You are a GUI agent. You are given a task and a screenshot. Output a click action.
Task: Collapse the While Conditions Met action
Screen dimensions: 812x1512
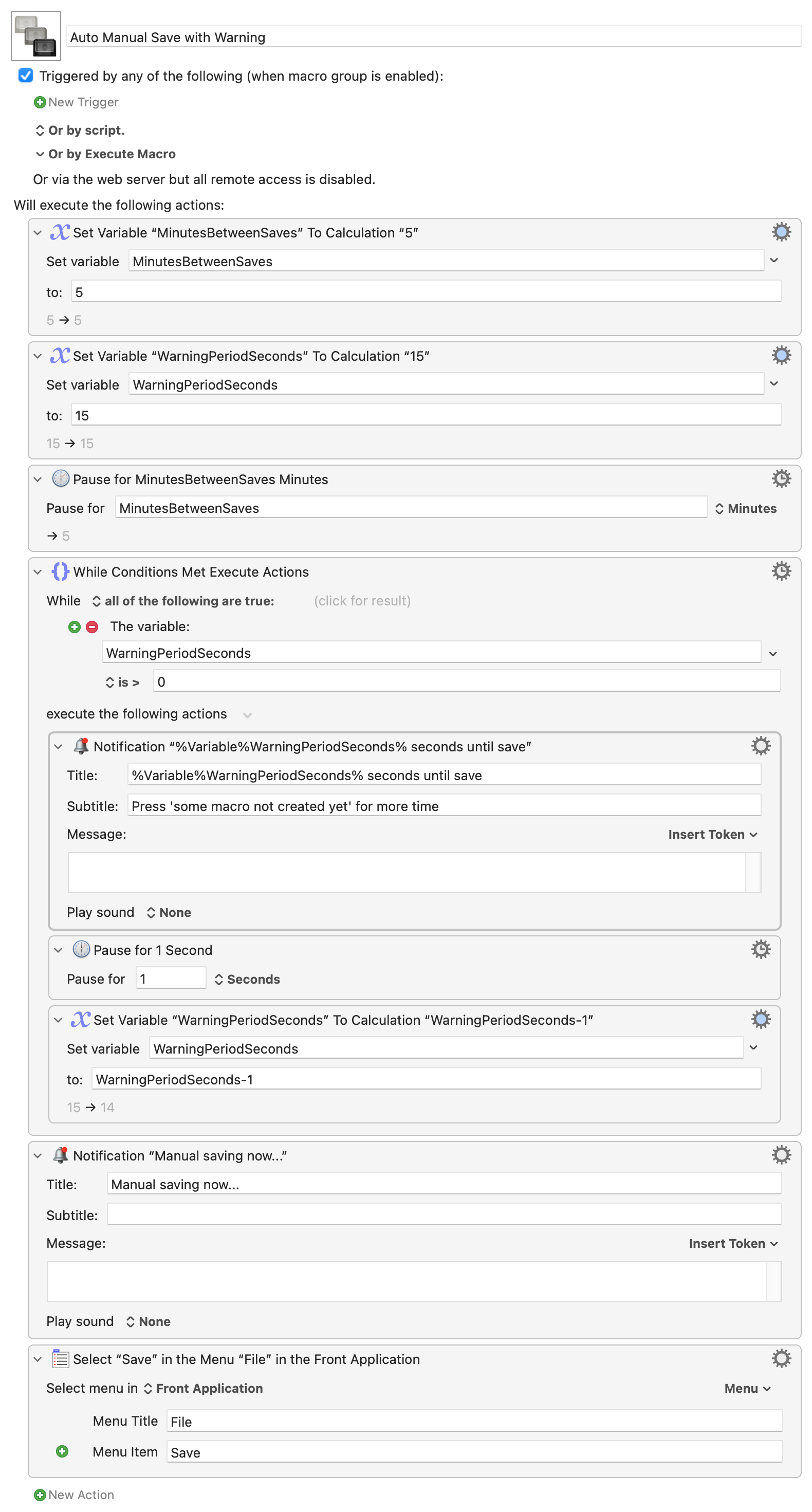[x=38, y=571]
